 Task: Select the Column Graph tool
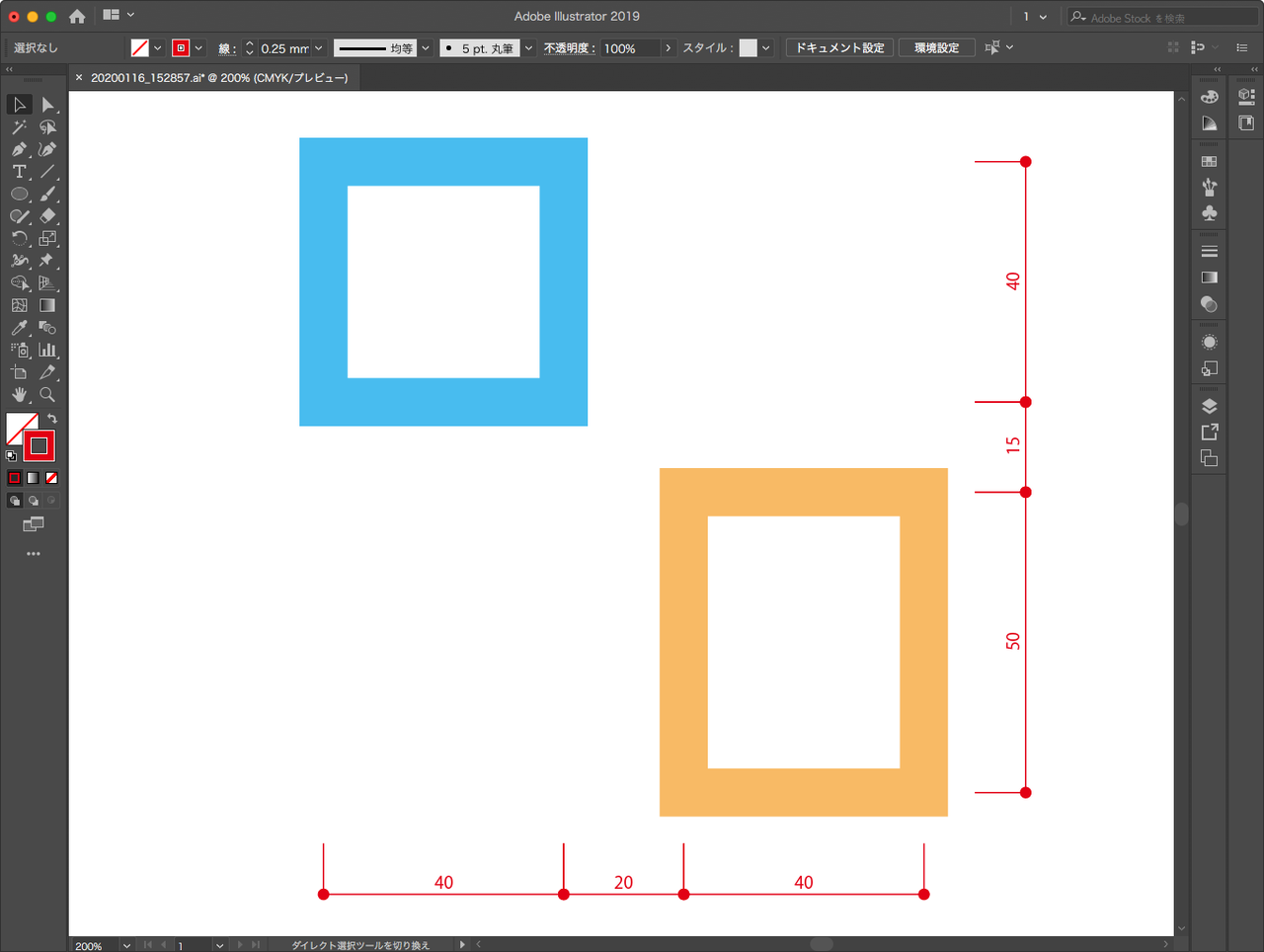[x=47, y=351]
